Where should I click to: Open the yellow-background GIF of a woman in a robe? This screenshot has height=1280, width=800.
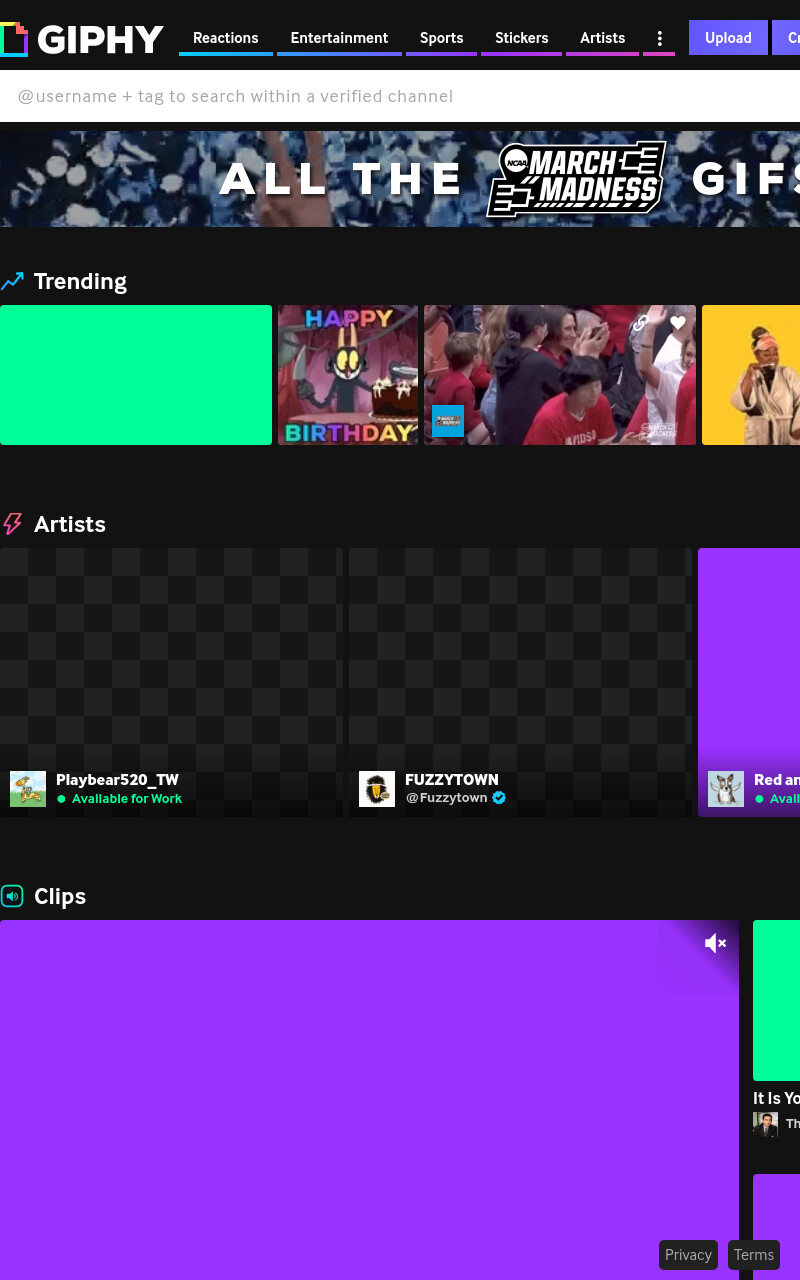click(751, 375)
